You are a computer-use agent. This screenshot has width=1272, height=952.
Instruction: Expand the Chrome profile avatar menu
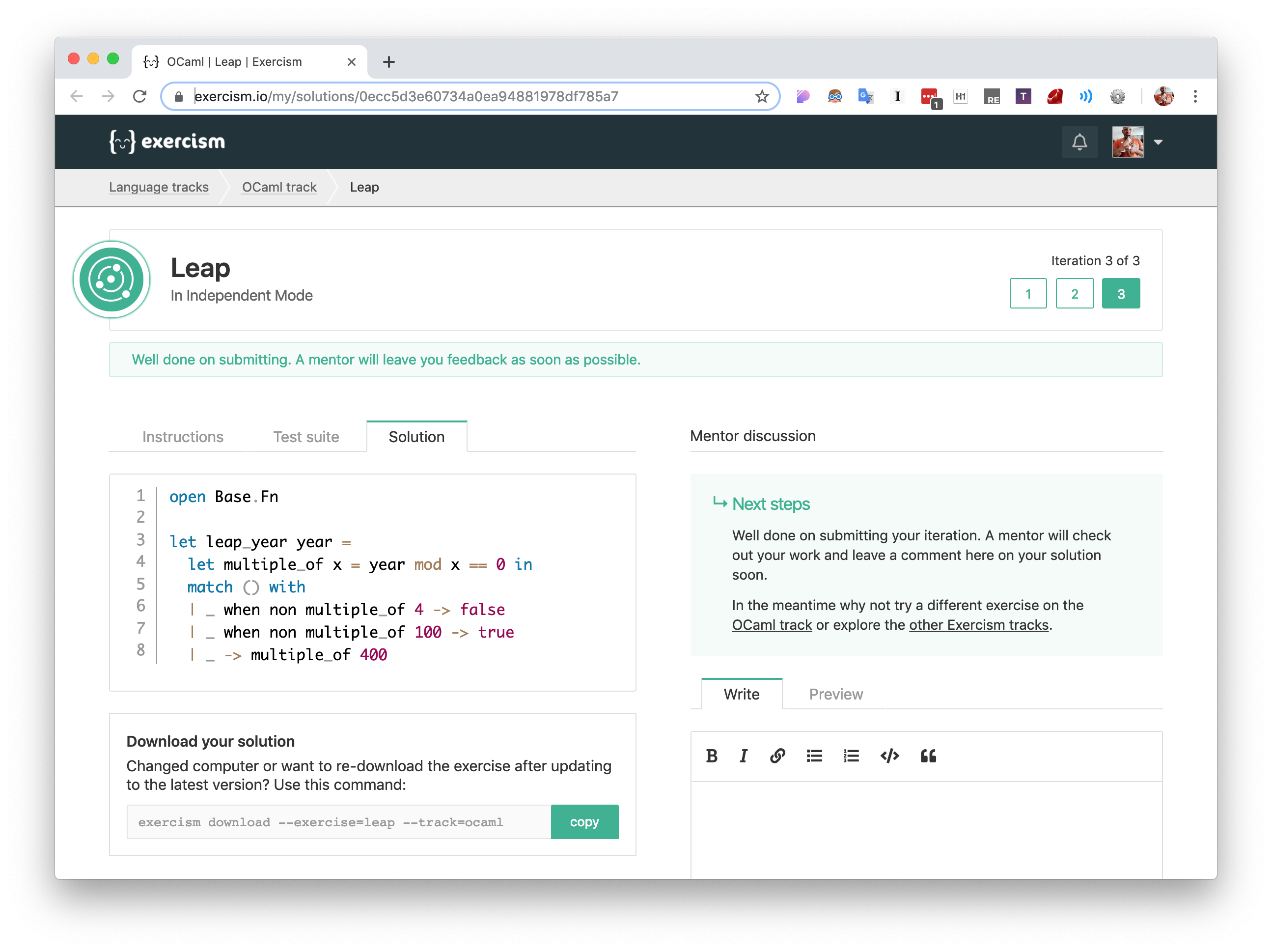[1163, 96]
